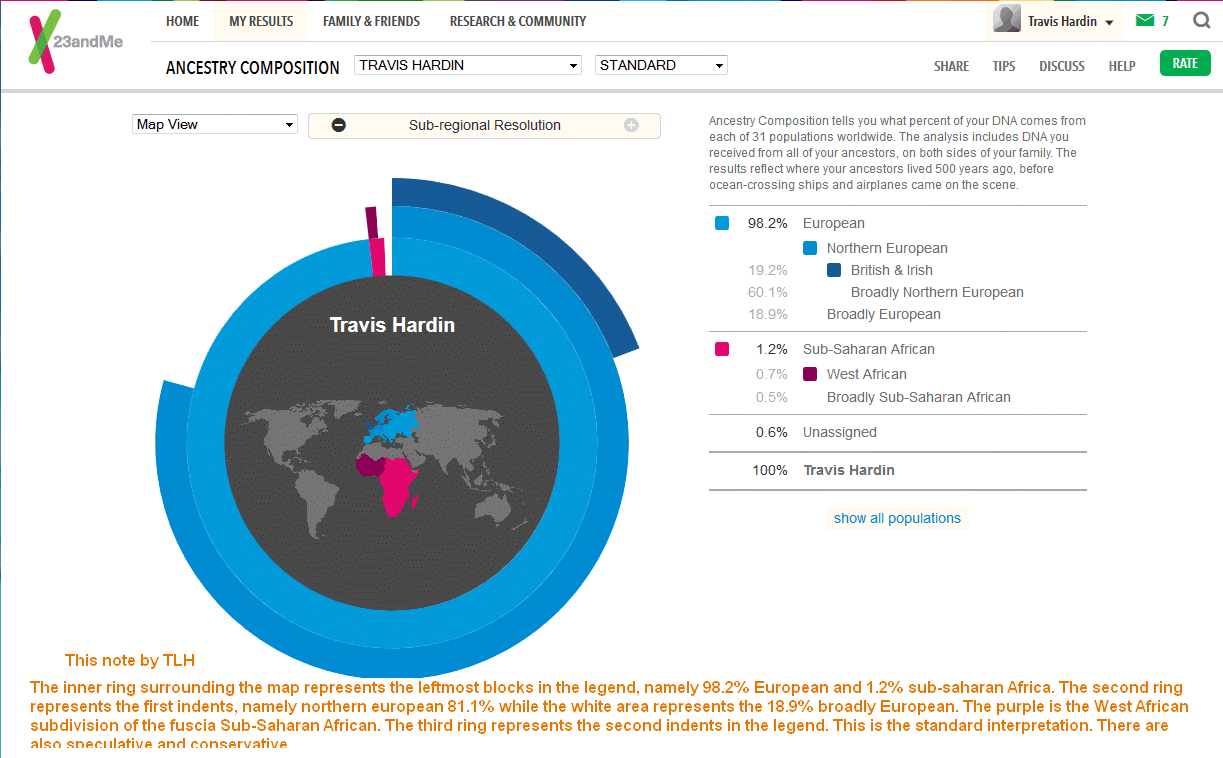Expand the Travis Hardin account menu arrow

pos(1110,22)
